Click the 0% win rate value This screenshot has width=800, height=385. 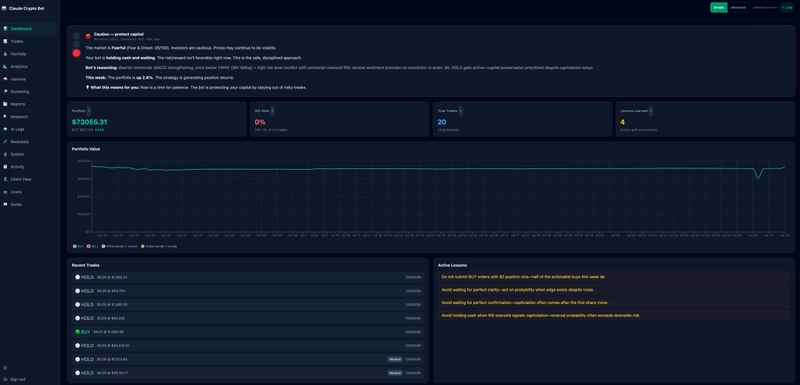point(260,122)
